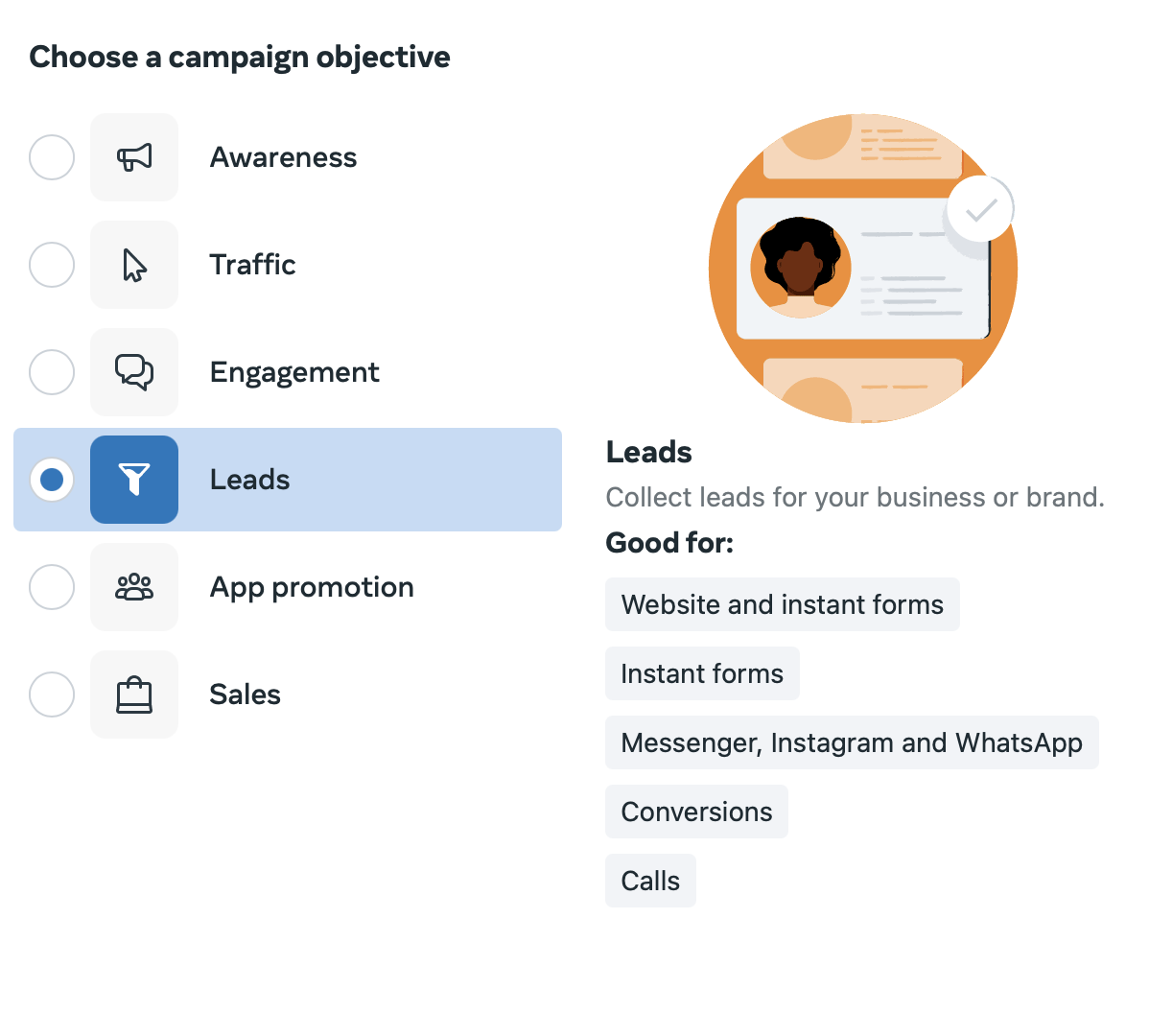The image size is (1149, 1036).
Task: Click the Traffic cursor arrow icon
Action: coord(134,265)
